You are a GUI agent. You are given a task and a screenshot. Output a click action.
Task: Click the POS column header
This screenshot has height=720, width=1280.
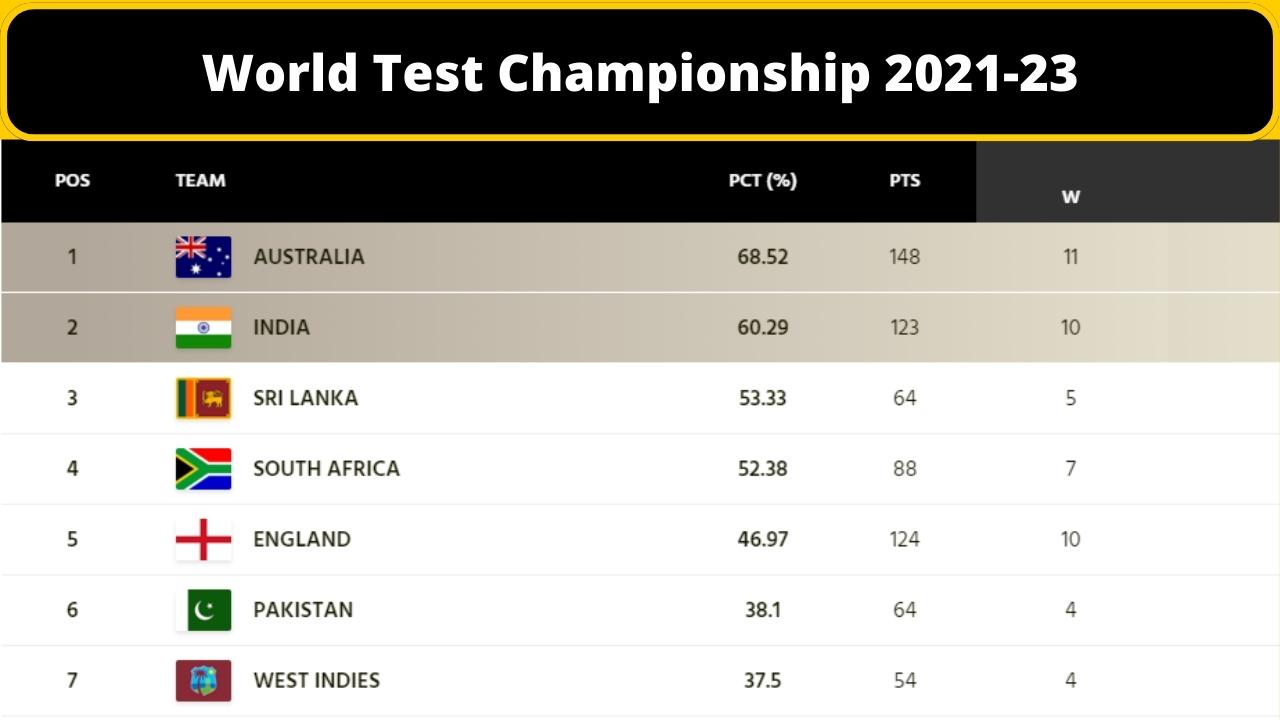coord(72,181)
